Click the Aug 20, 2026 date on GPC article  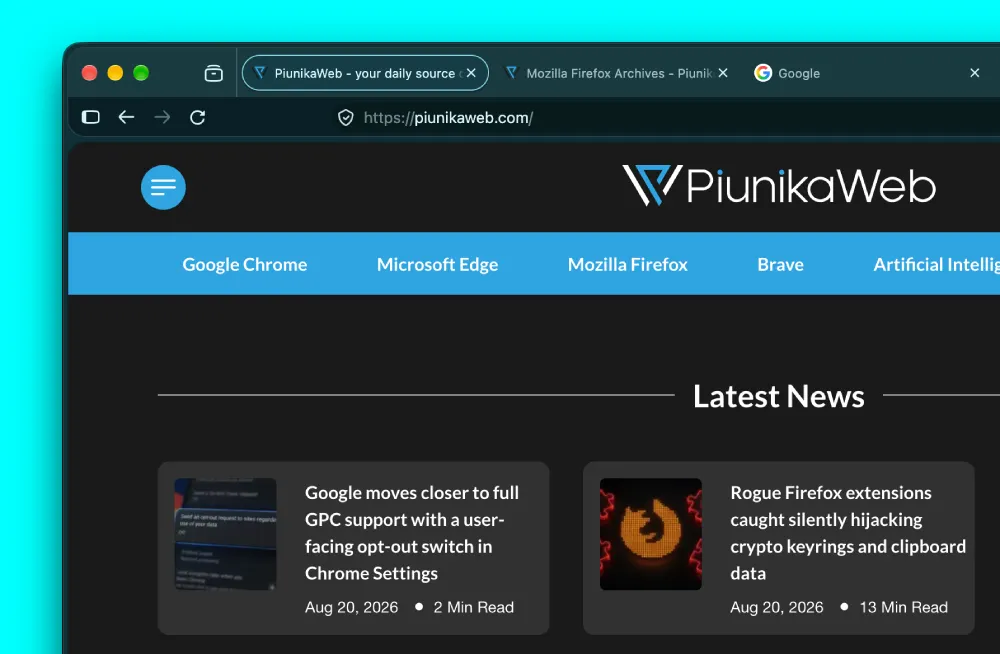pyautogui.click(x=351, y=607)
